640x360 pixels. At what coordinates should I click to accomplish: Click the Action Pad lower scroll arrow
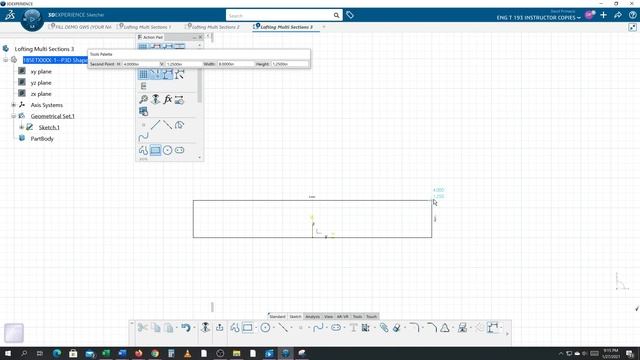pyautogui.click(x=200, y=158)
